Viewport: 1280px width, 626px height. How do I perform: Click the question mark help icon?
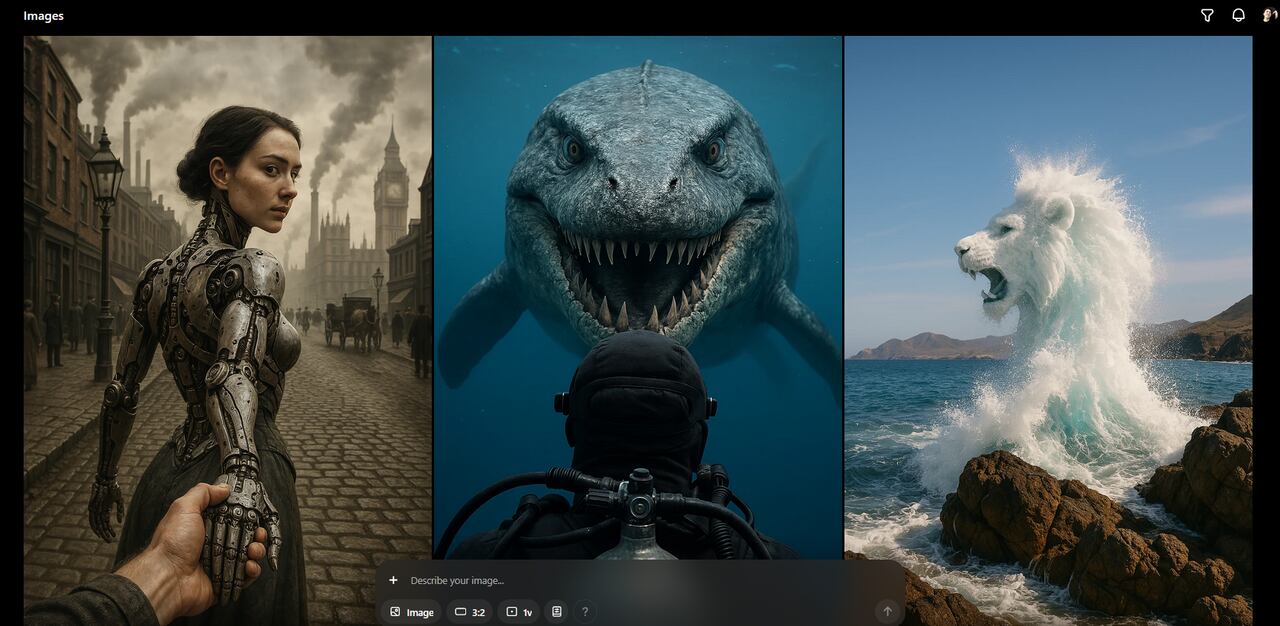coord(585,612)
